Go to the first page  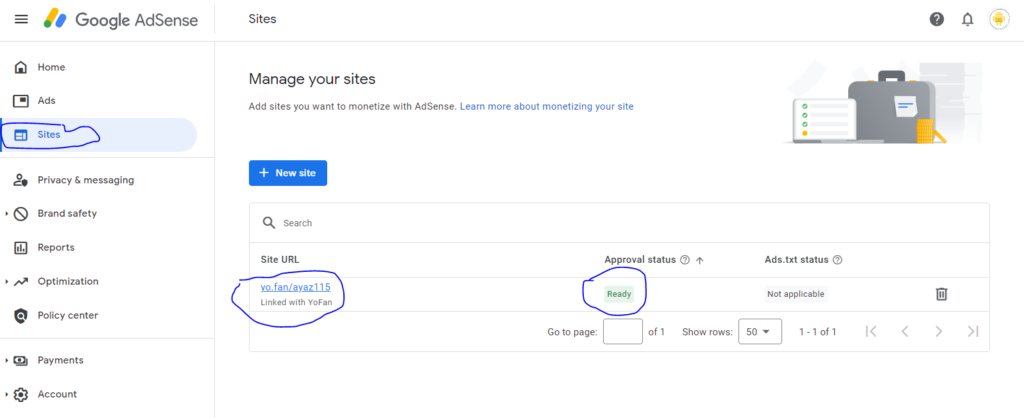[x=871, y=331]
